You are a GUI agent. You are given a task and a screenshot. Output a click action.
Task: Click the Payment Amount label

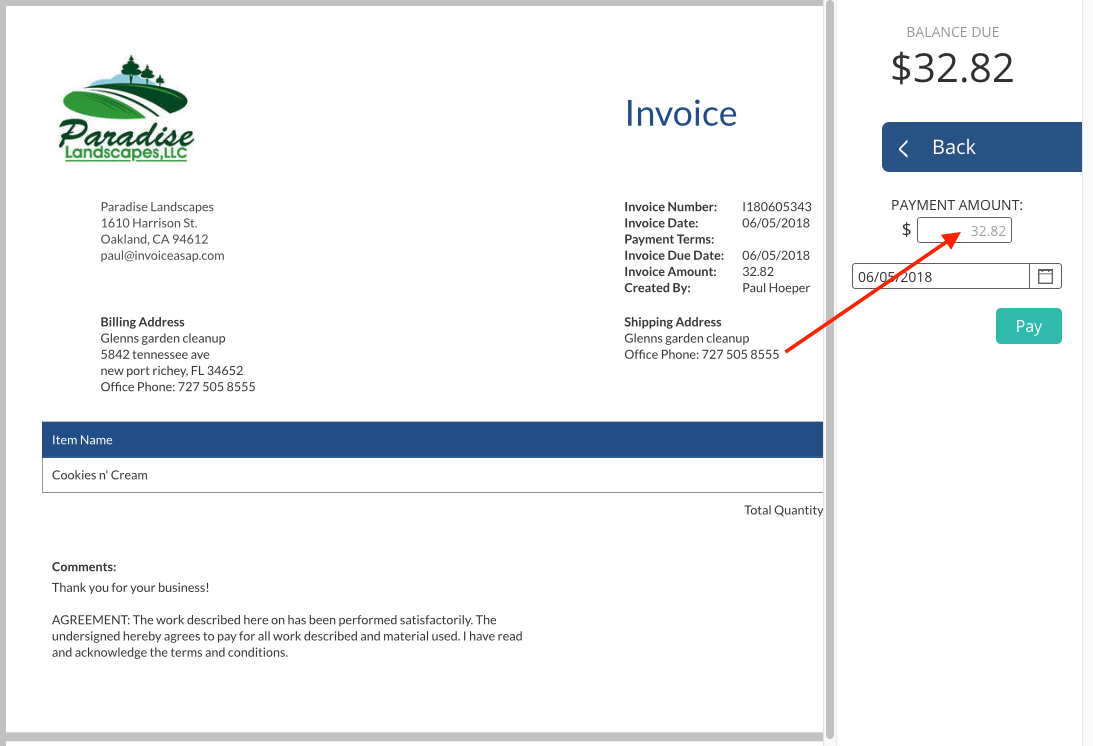956,205
